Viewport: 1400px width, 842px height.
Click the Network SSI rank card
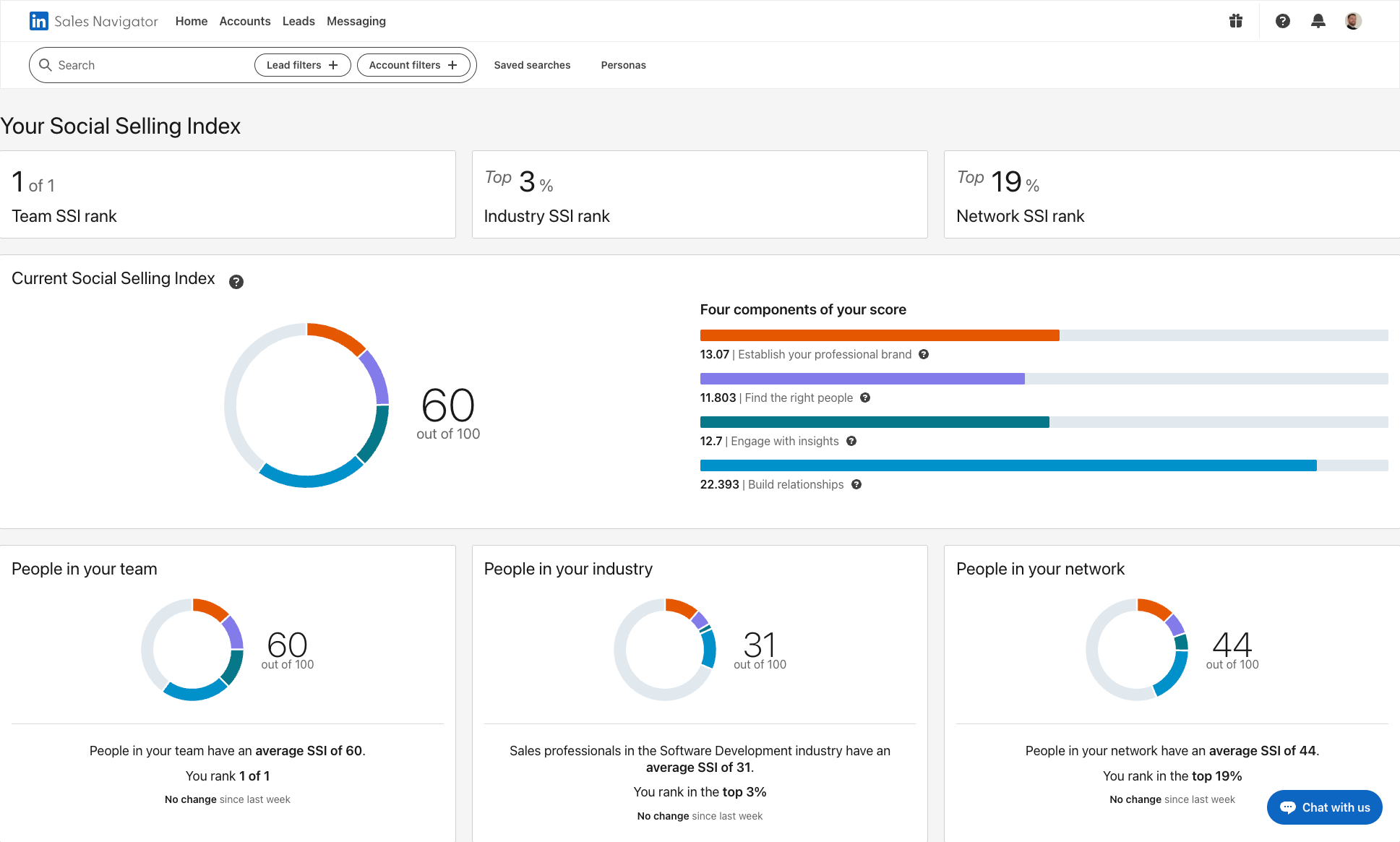point(1172,194)
